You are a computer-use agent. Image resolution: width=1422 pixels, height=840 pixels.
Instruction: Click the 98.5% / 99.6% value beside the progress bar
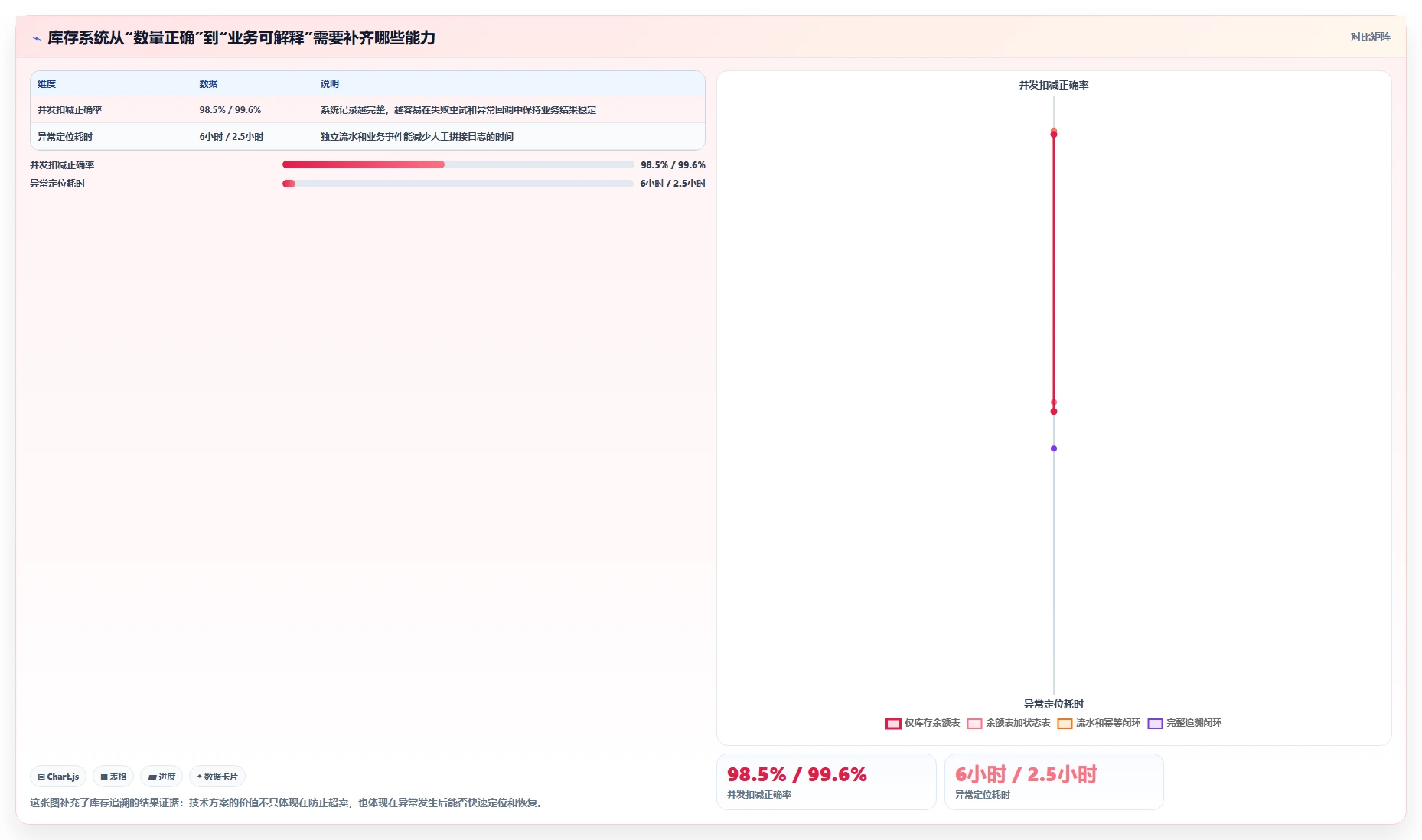[673, 164]
